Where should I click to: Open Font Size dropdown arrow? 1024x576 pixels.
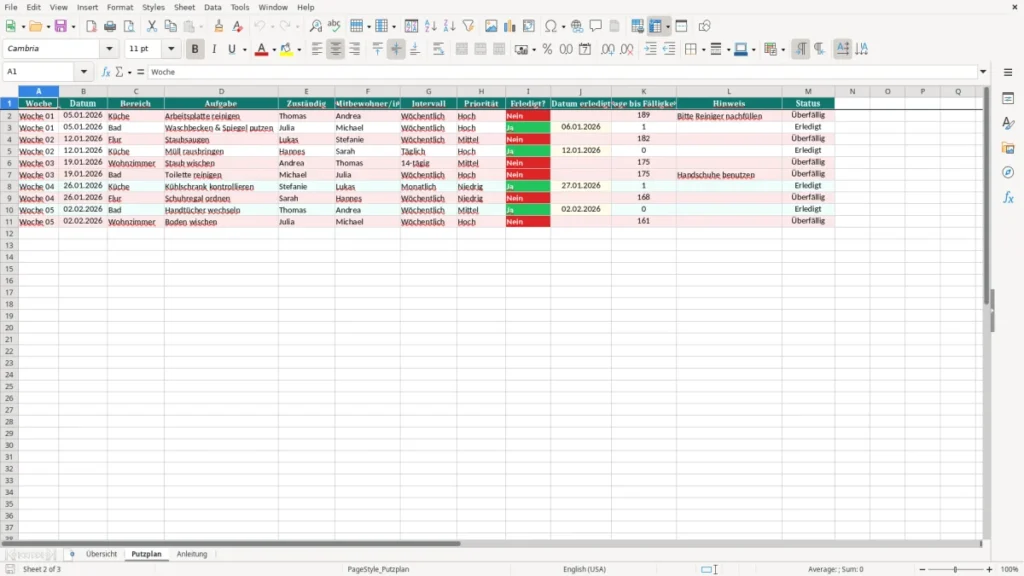point(171,48)
